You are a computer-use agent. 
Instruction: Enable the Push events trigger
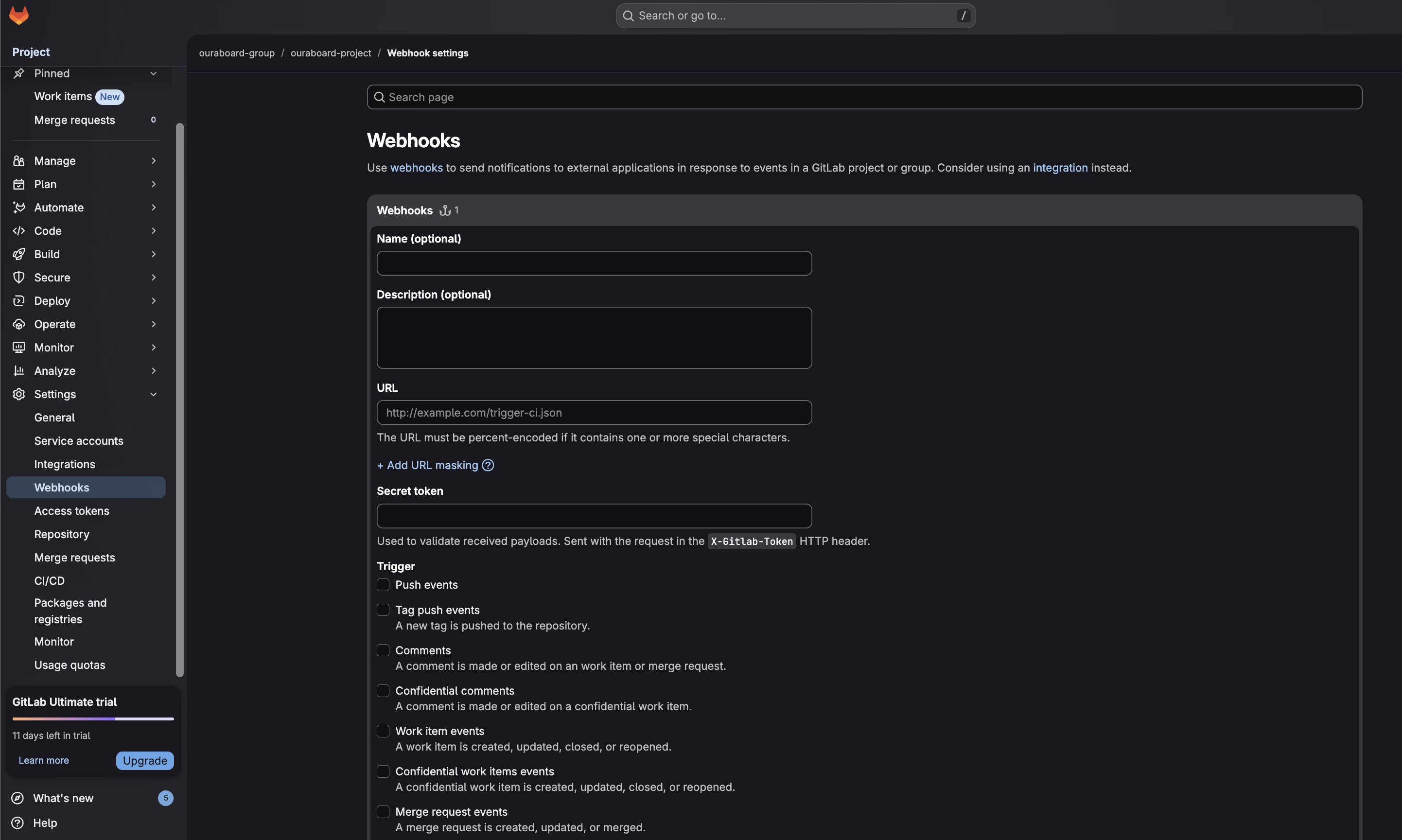[x=383, y=585]
